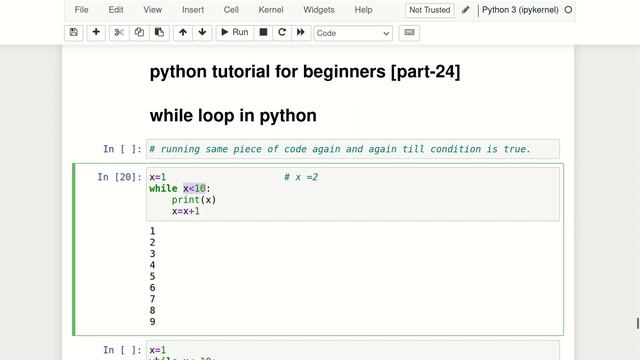Image resolution: width=640 pixels, height=360 pixels.
Task: Open the Cell menu
Action: (231, 10)
